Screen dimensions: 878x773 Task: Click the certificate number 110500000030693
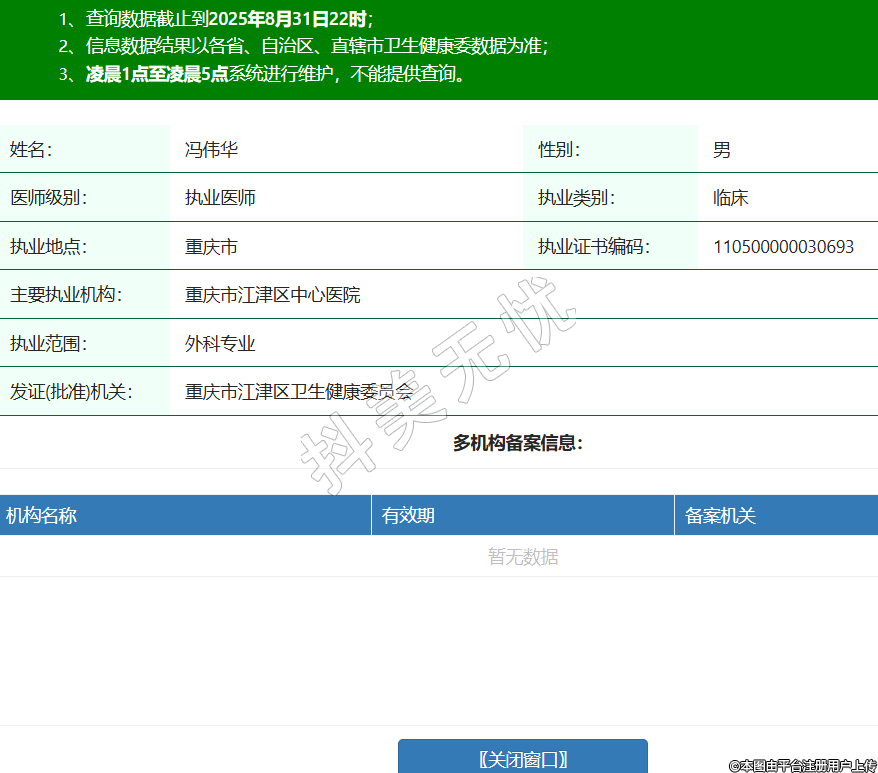pos(783,247)
